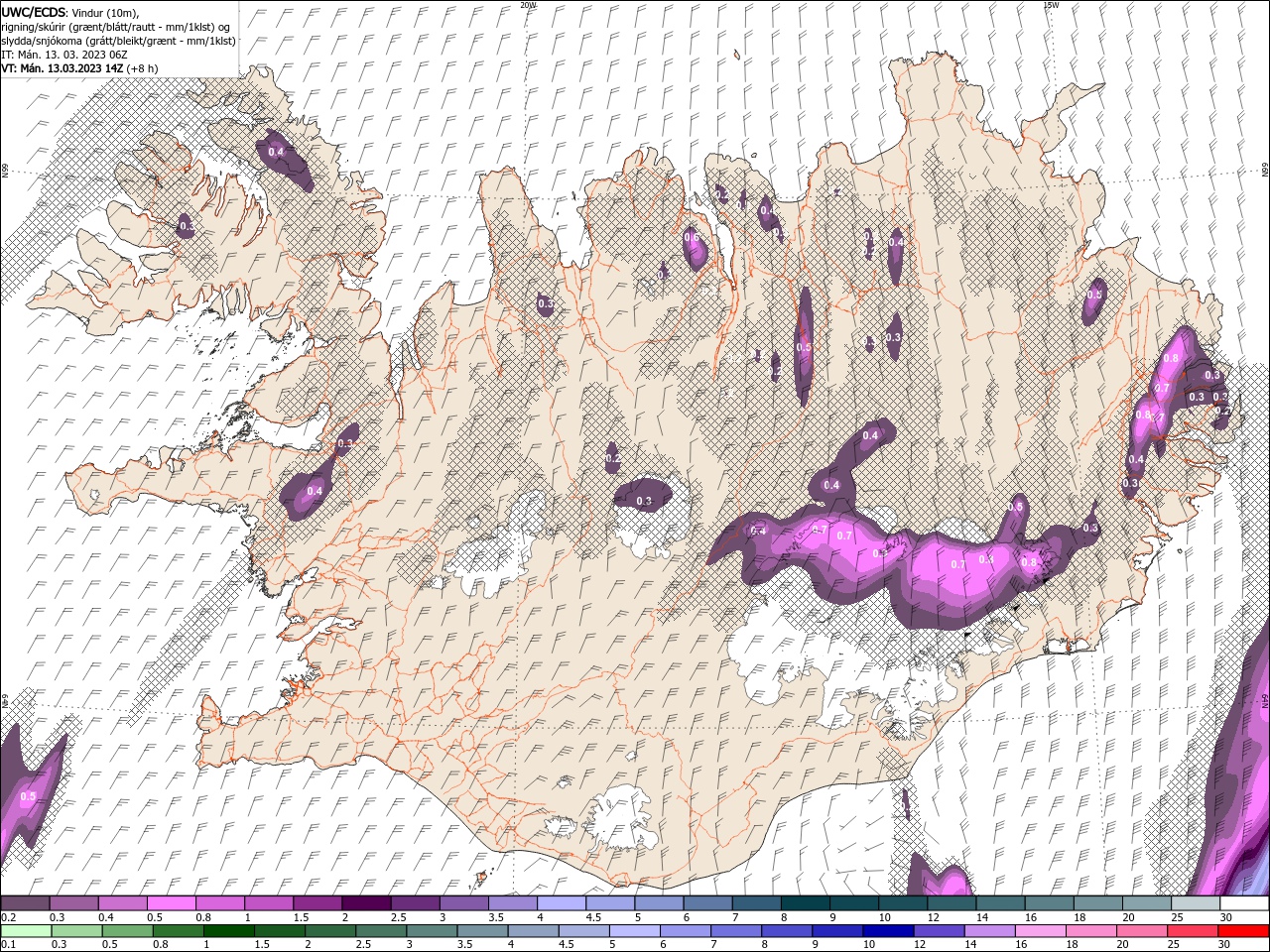Pick the light violet 14–16 lower legend swatch

pyautogui.click(x=990, y=930)
